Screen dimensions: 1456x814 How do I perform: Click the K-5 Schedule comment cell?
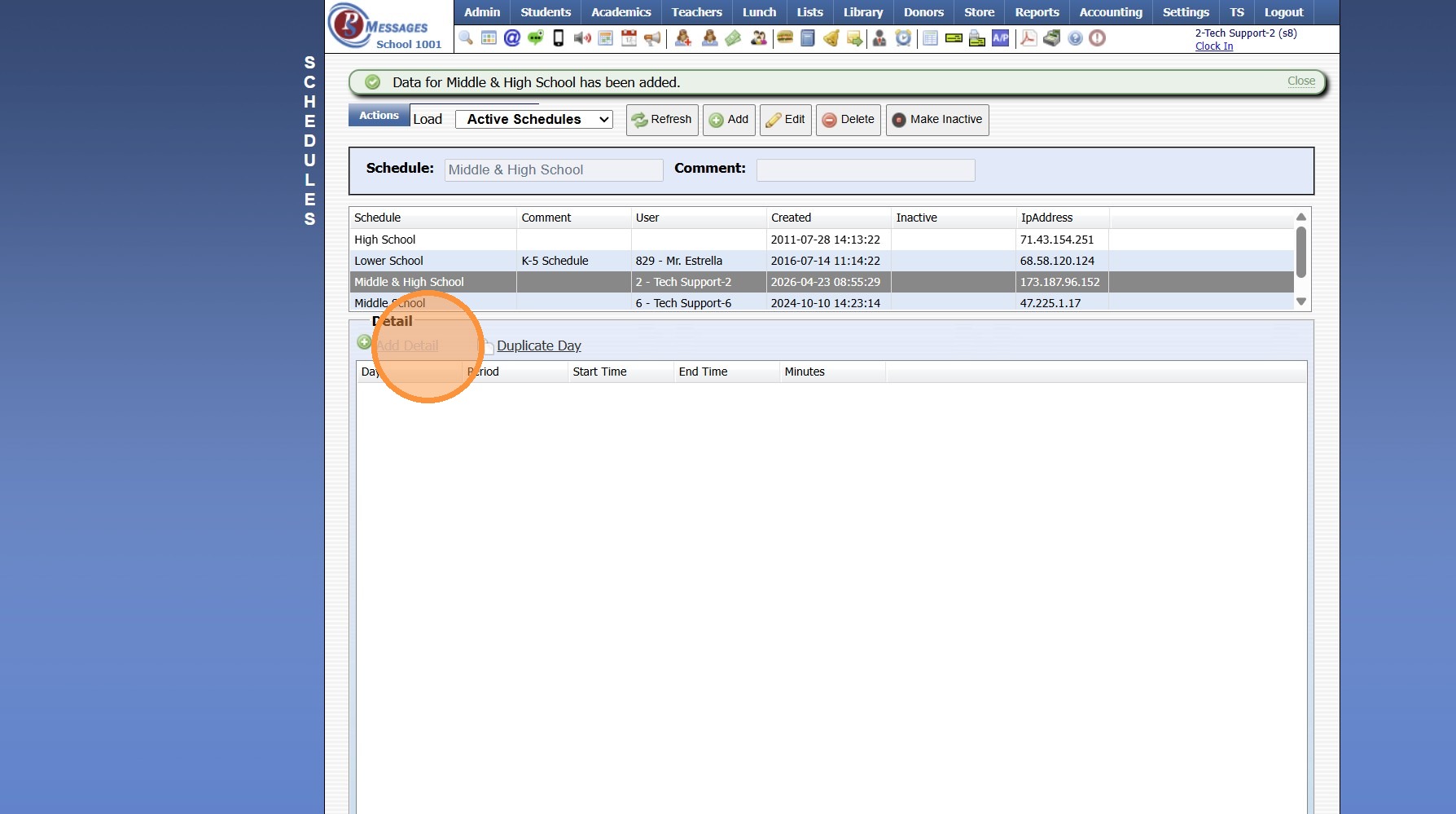[573, 261]
